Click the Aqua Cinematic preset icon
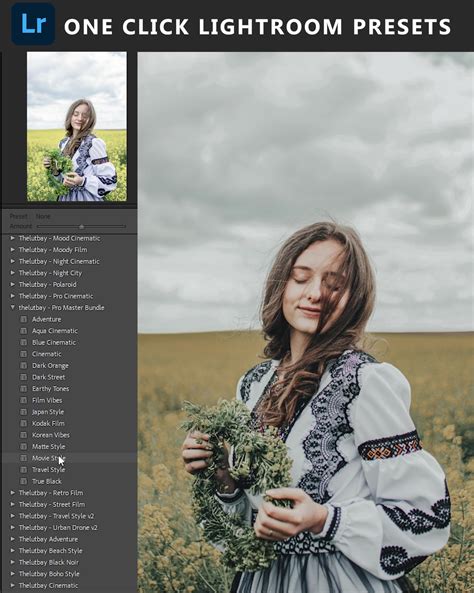 coord(23,331)
